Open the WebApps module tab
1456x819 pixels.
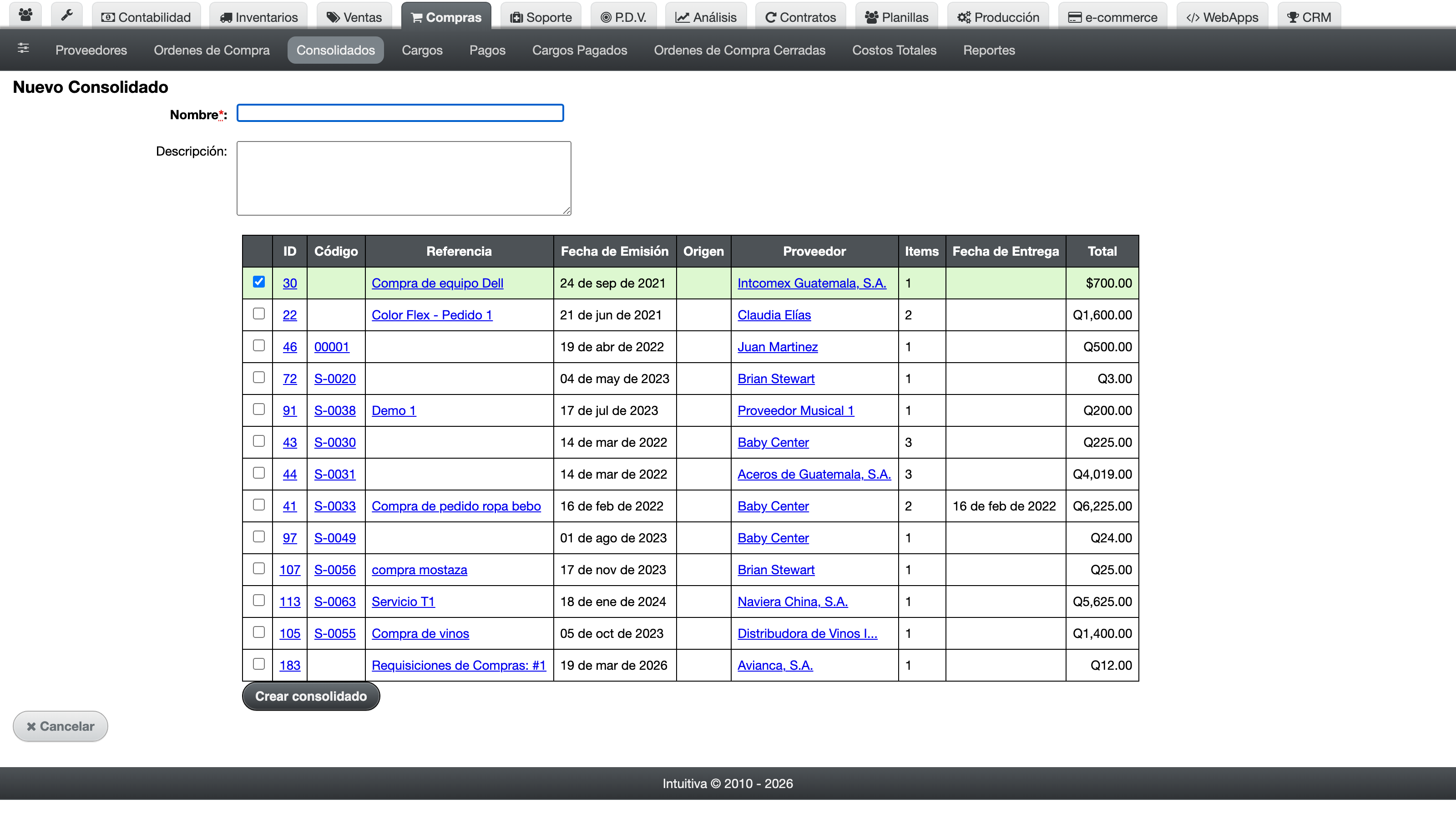click(x=1222, y=17)
